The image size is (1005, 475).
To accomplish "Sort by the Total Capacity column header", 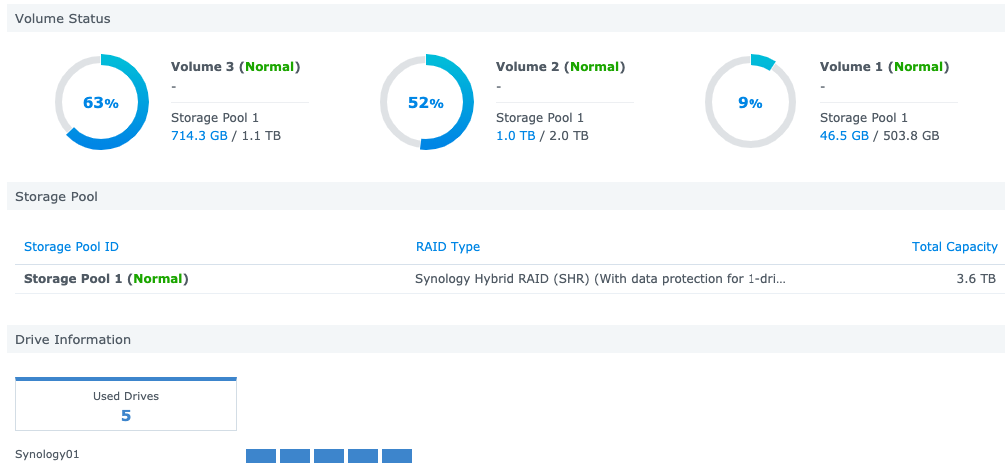I will 954,247.
